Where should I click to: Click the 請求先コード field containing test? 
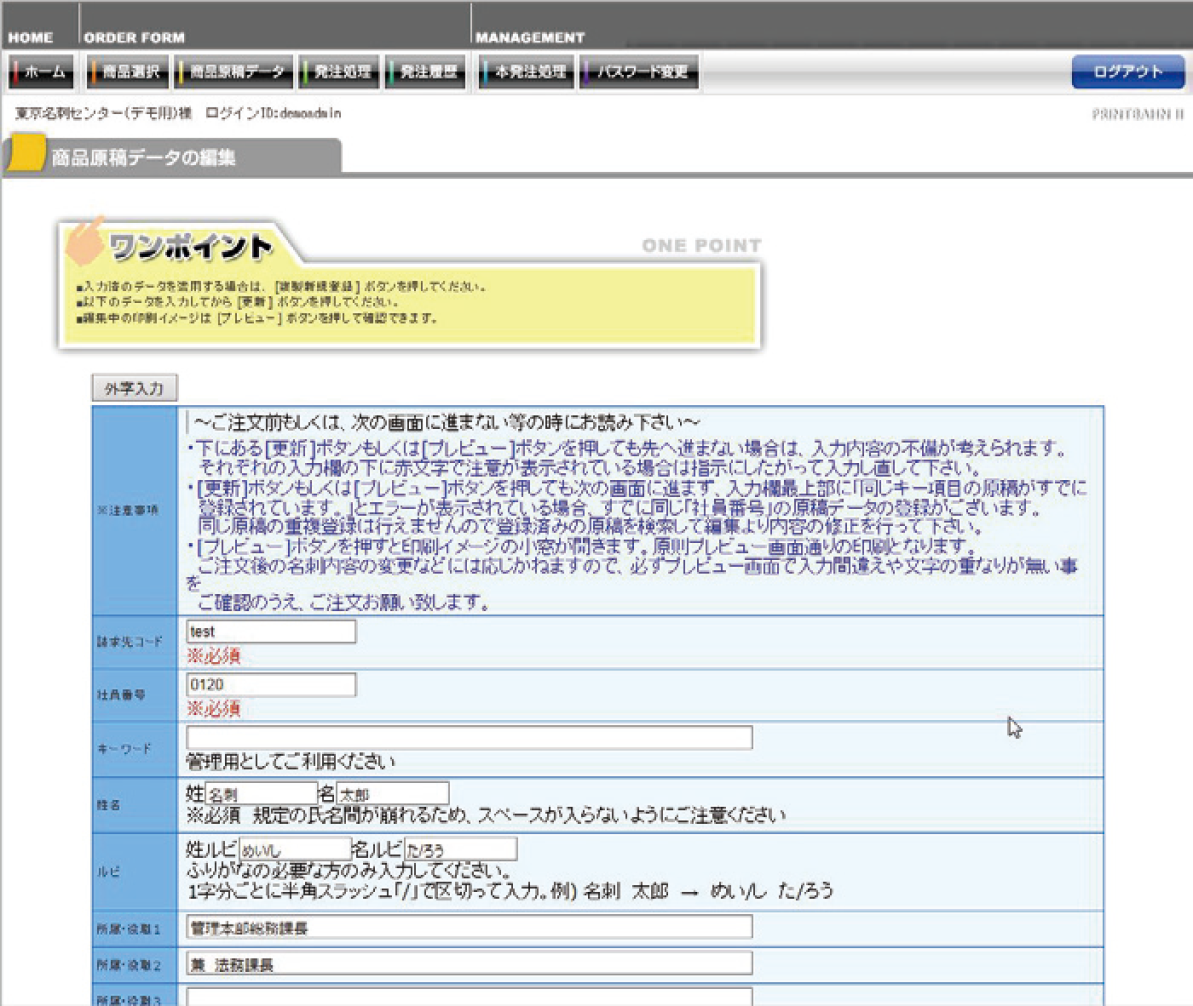271,632
